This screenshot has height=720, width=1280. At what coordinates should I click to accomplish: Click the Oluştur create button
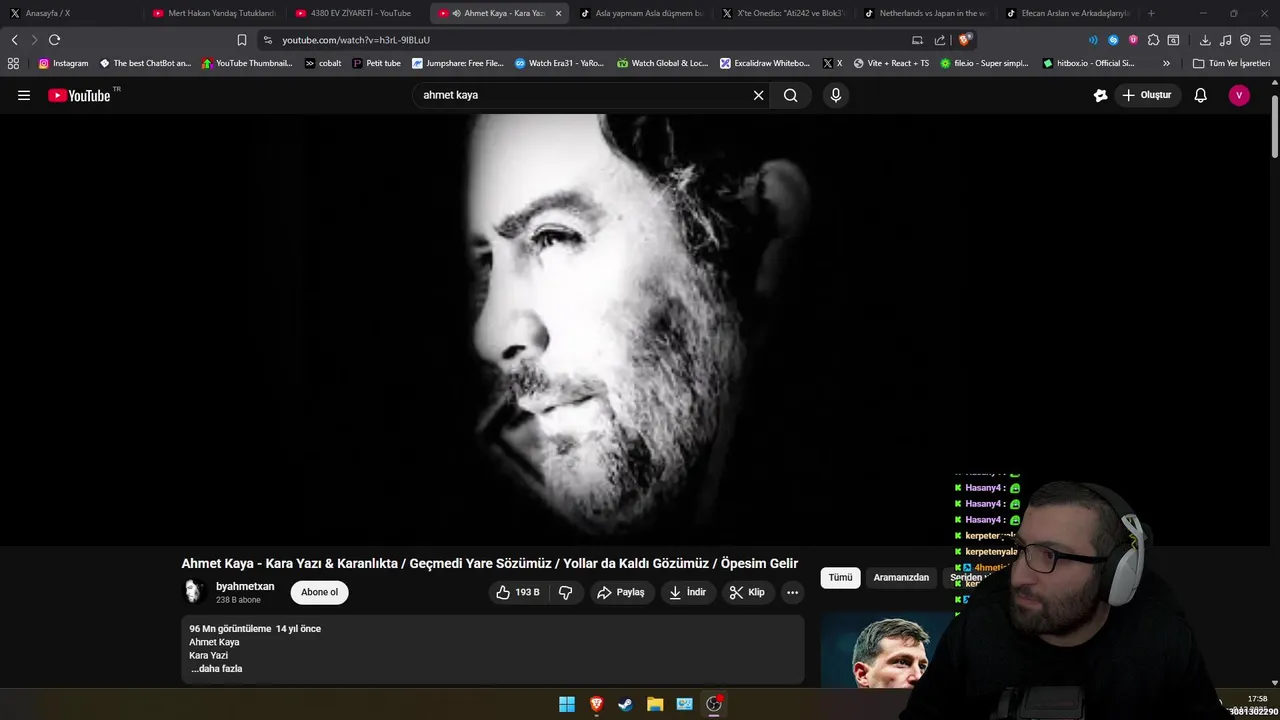point(1146,95)
